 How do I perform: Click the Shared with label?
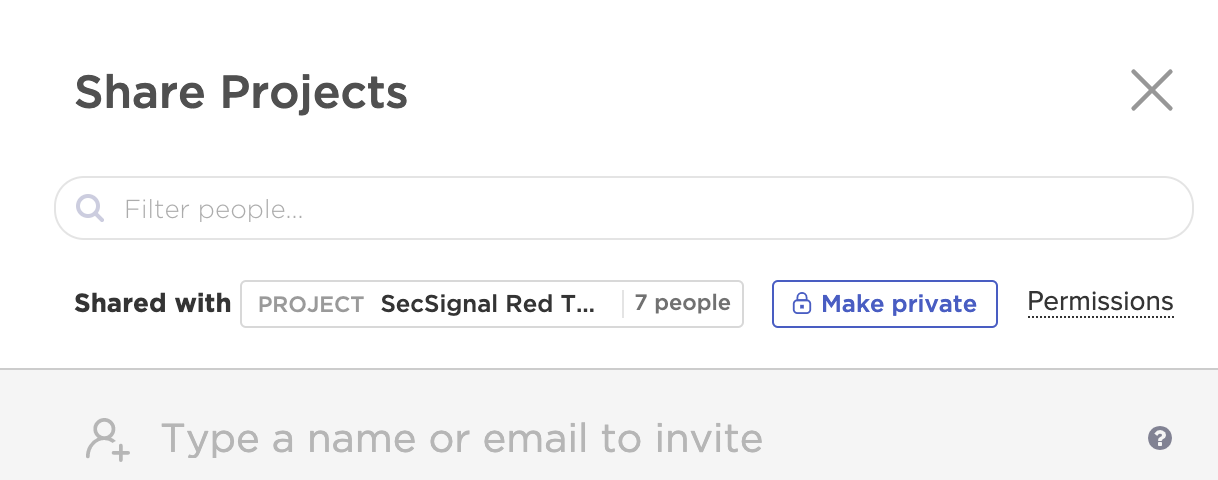tap(153, 303)
